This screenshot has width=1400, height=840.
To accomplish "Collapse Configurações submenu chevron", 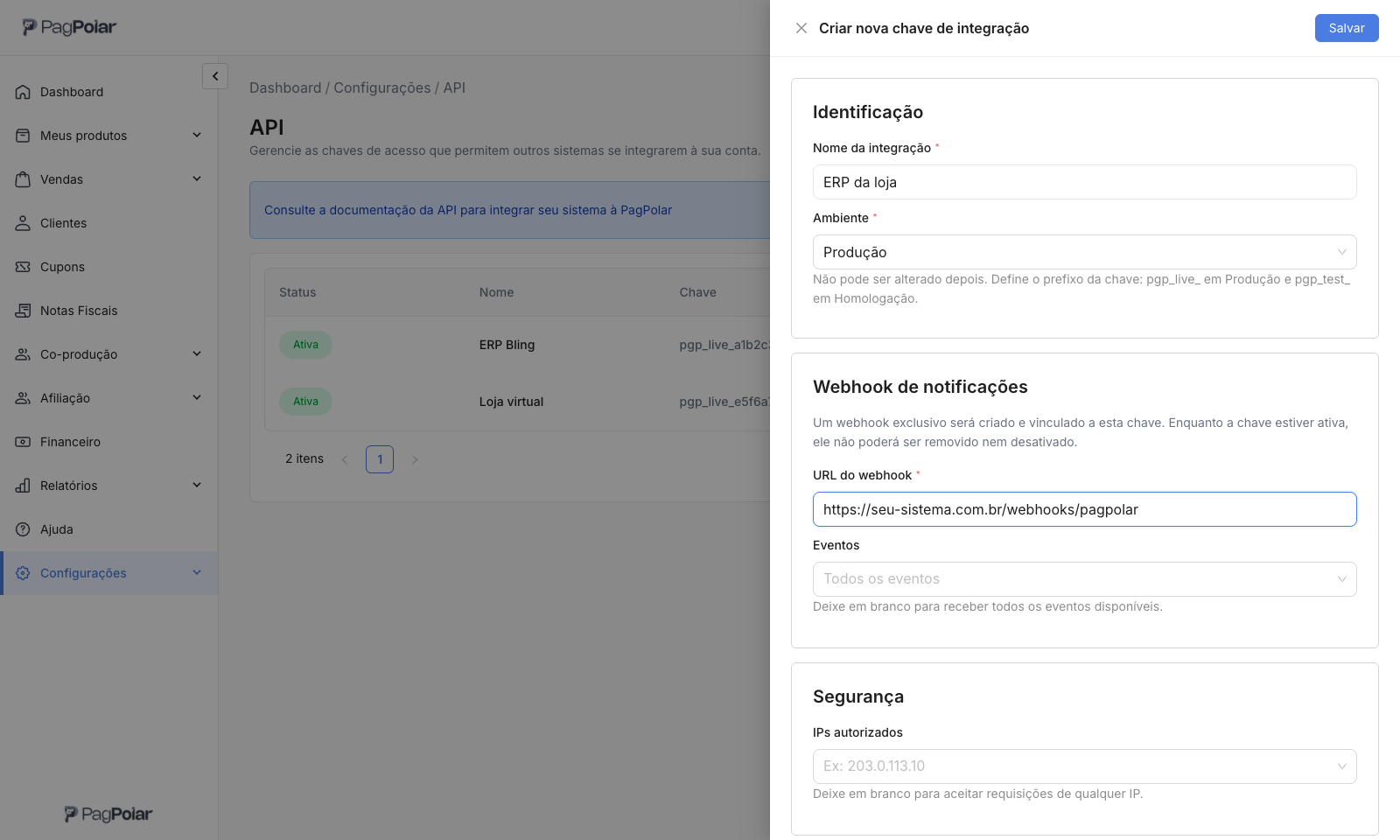I will (197, 572).
